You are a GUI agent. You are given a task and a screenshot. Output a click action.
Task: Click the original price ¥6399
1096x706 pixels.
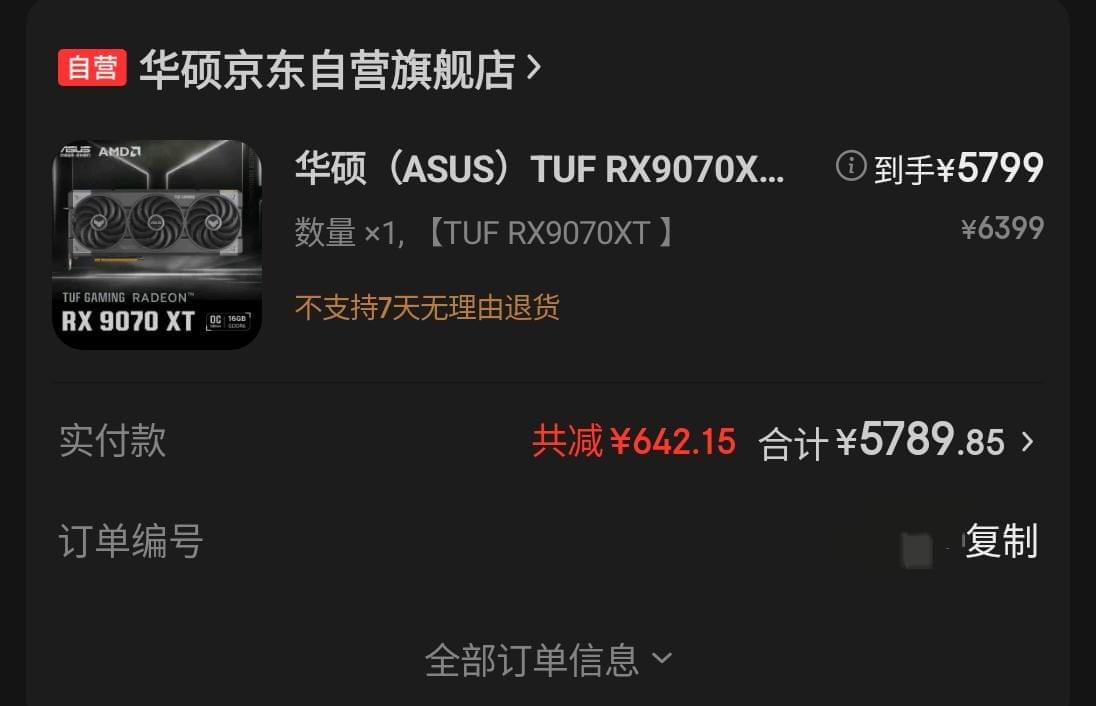pos(1002,228)
